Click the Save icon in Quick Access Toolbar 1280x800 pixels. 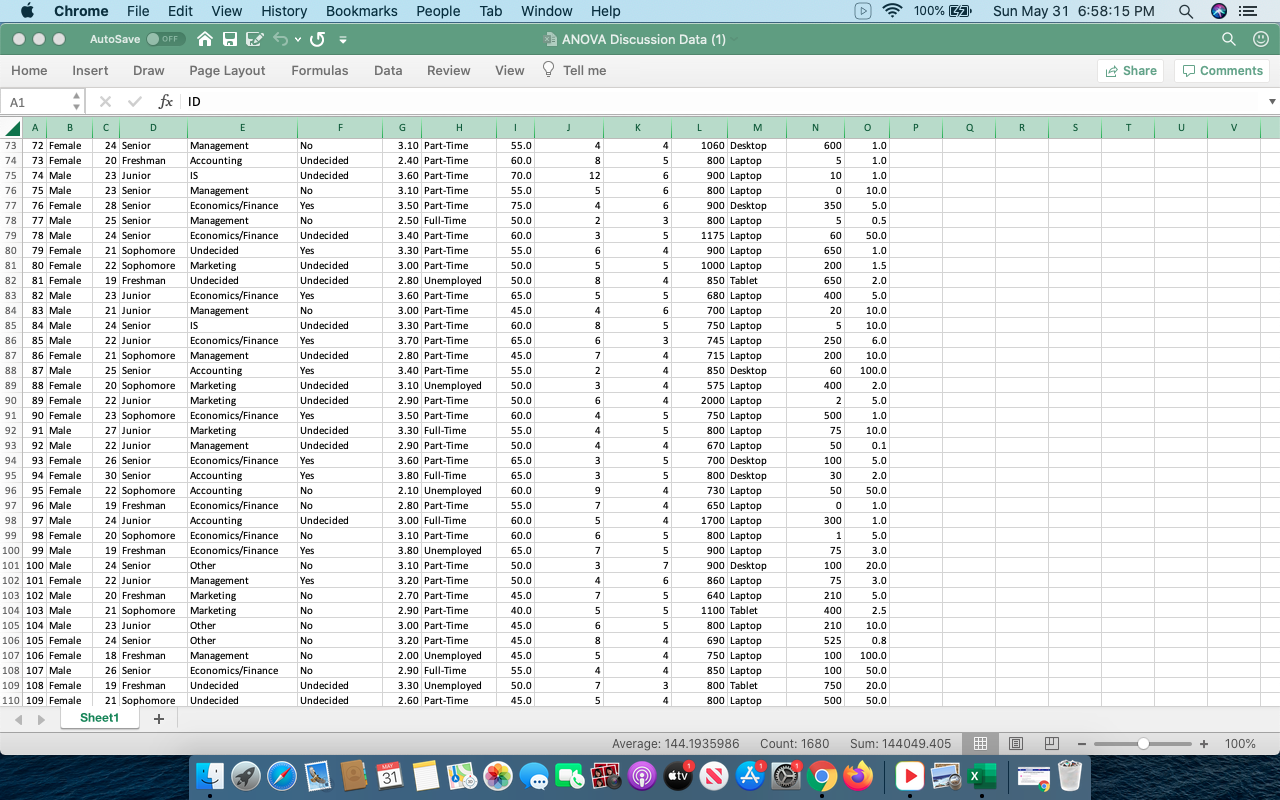pos(230,40)
